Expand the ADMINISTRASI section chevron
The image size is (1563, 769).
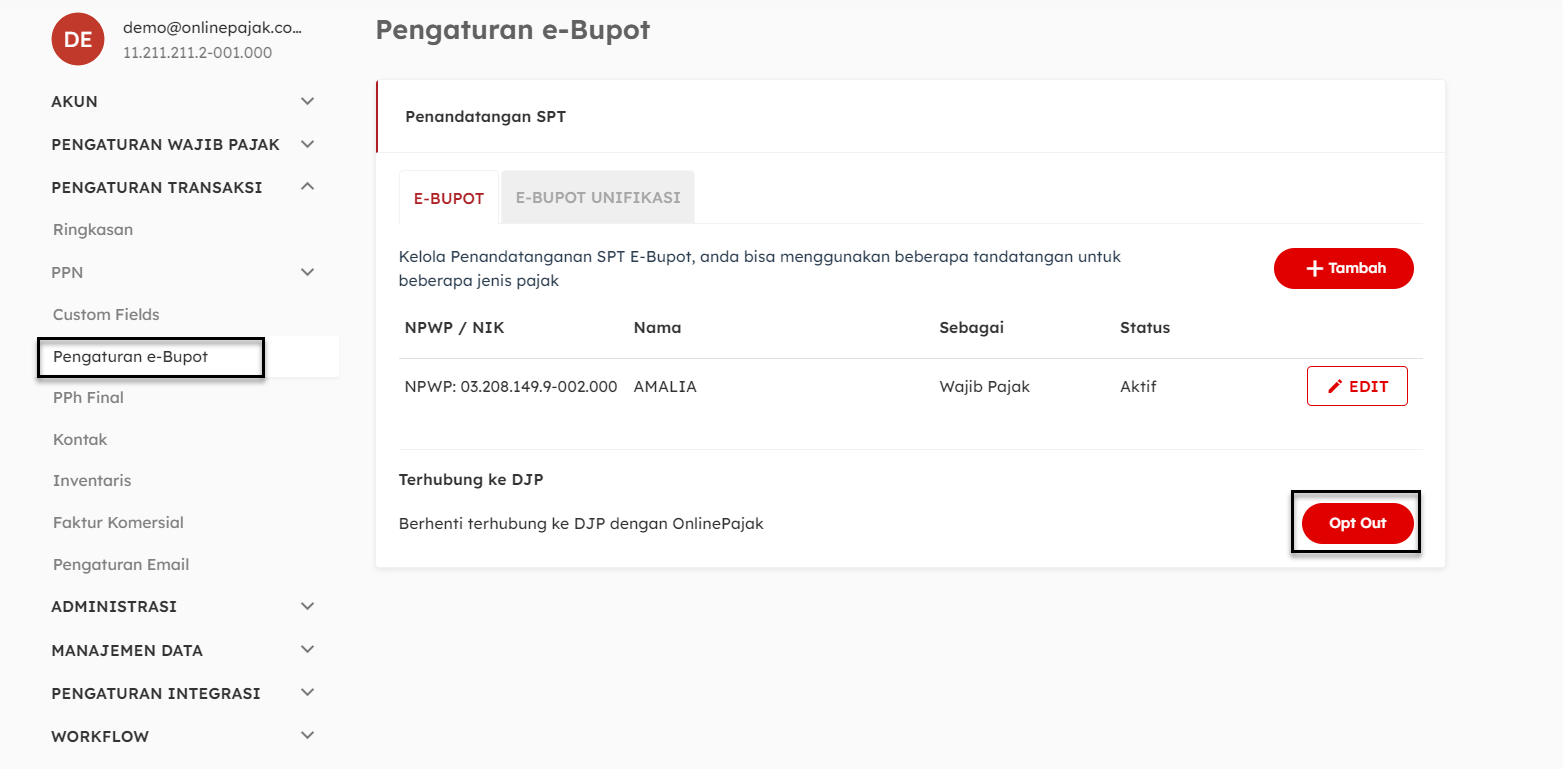308,606
